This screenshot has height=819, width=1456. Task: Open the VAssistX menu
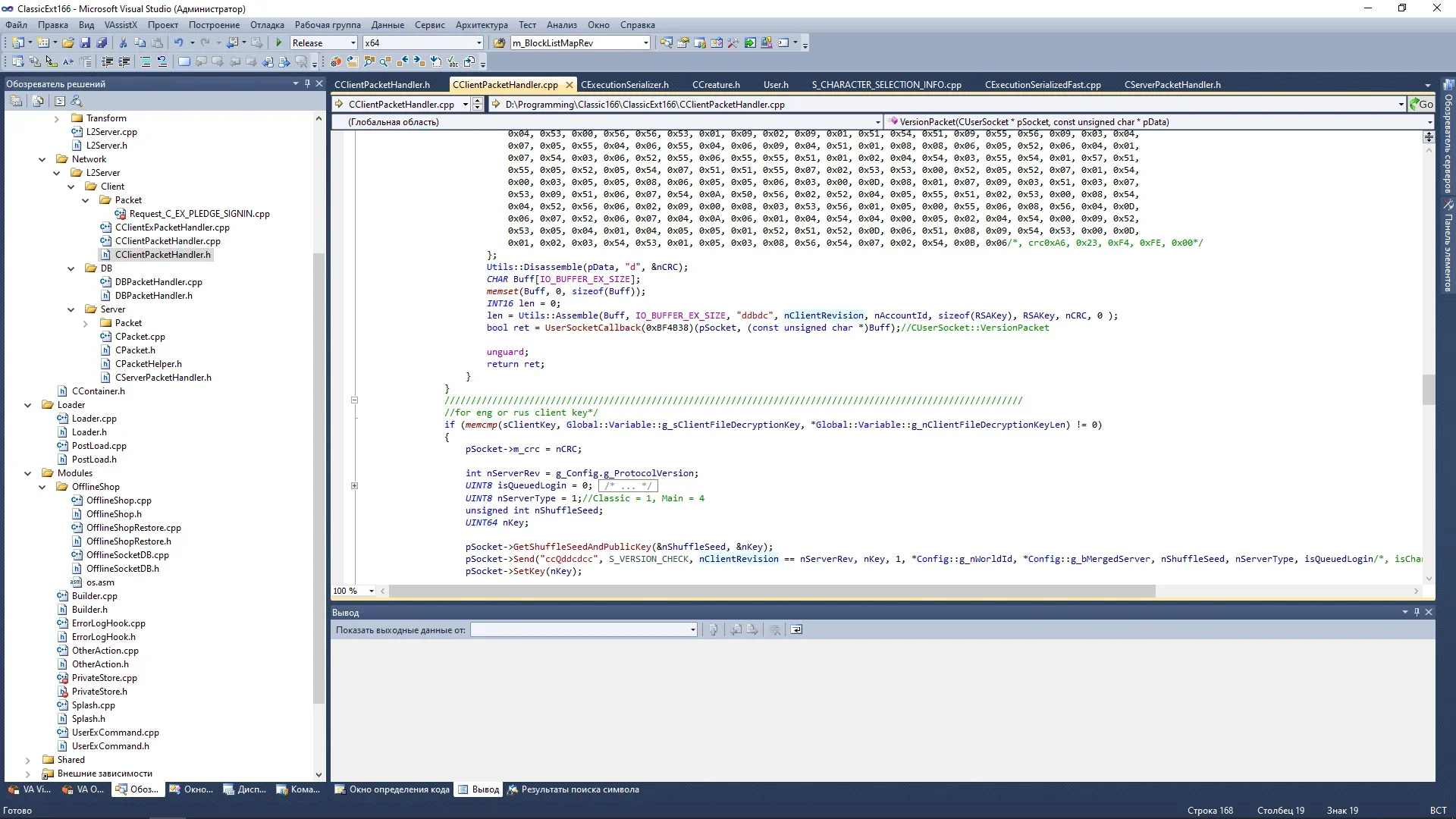point(121,25)
